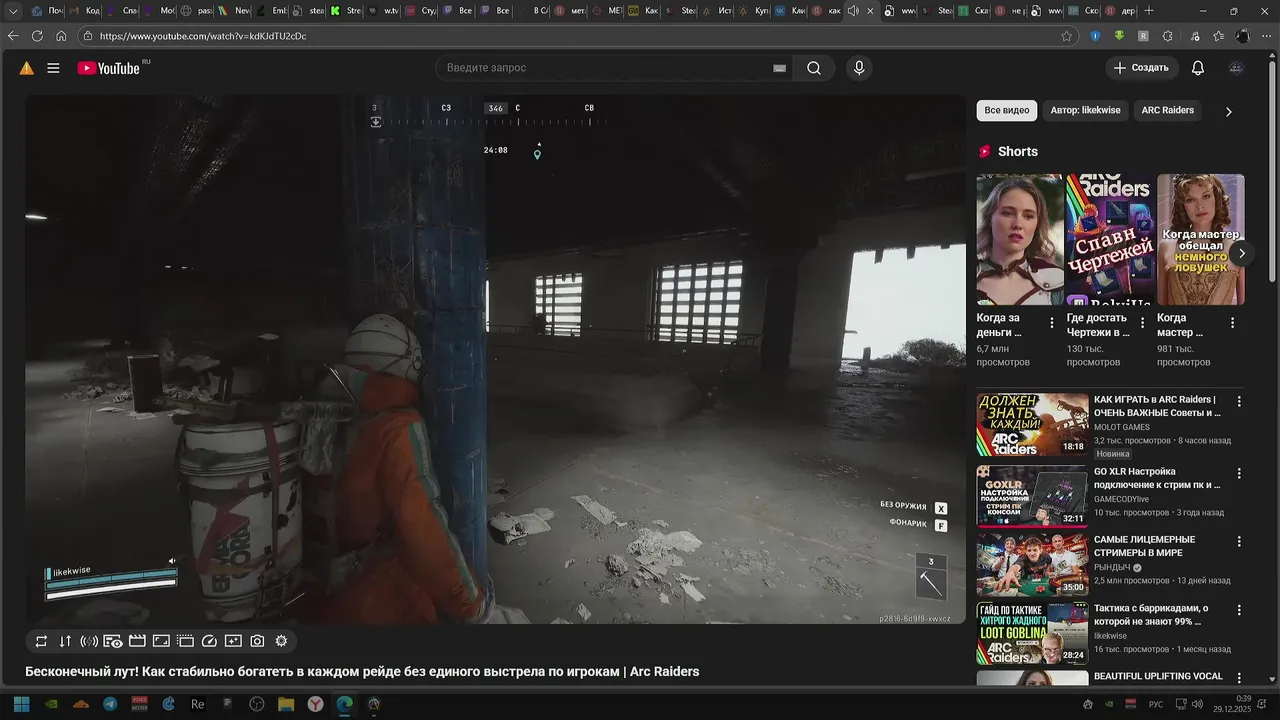Open the 28:24 Loot Goblin video thumbnail

pos(1032,633)
